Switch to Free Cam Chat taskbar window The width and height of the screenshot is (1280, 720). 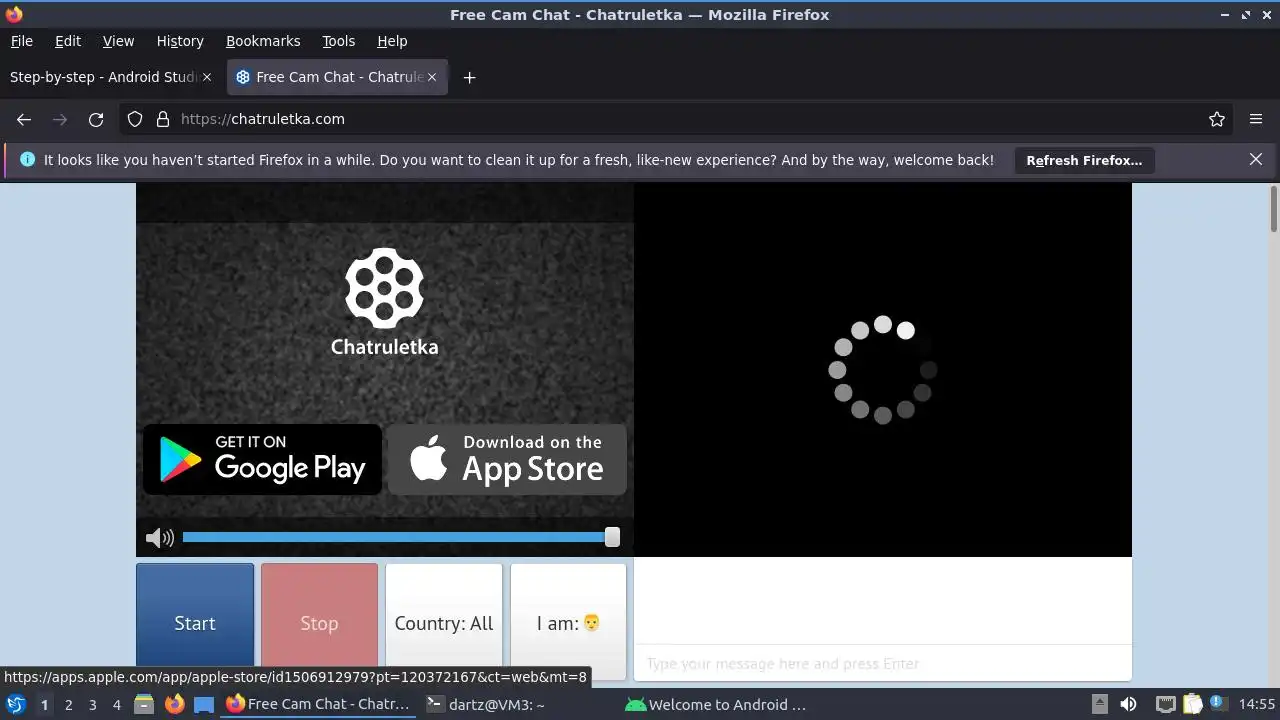(x=319, y=704)
